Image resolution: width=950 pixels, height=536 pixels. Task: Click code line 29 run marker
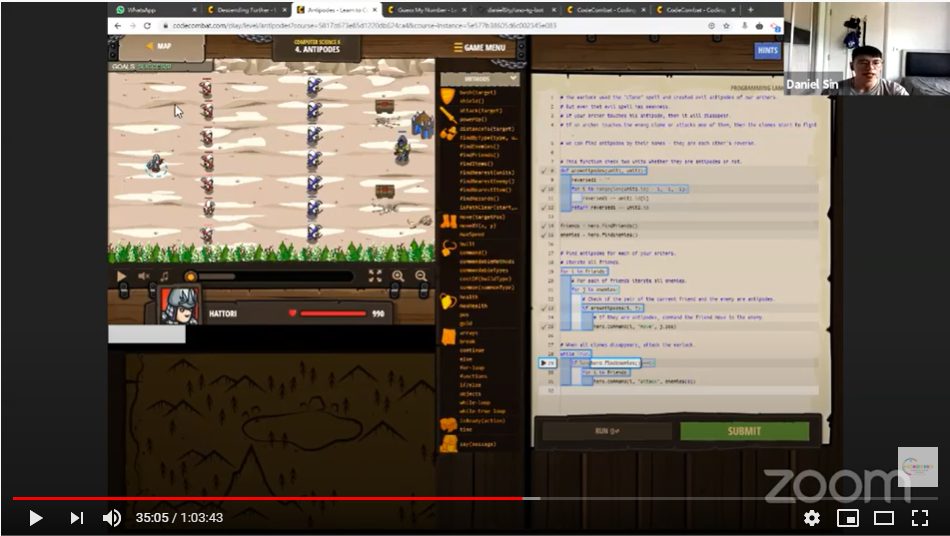point(548,363)
